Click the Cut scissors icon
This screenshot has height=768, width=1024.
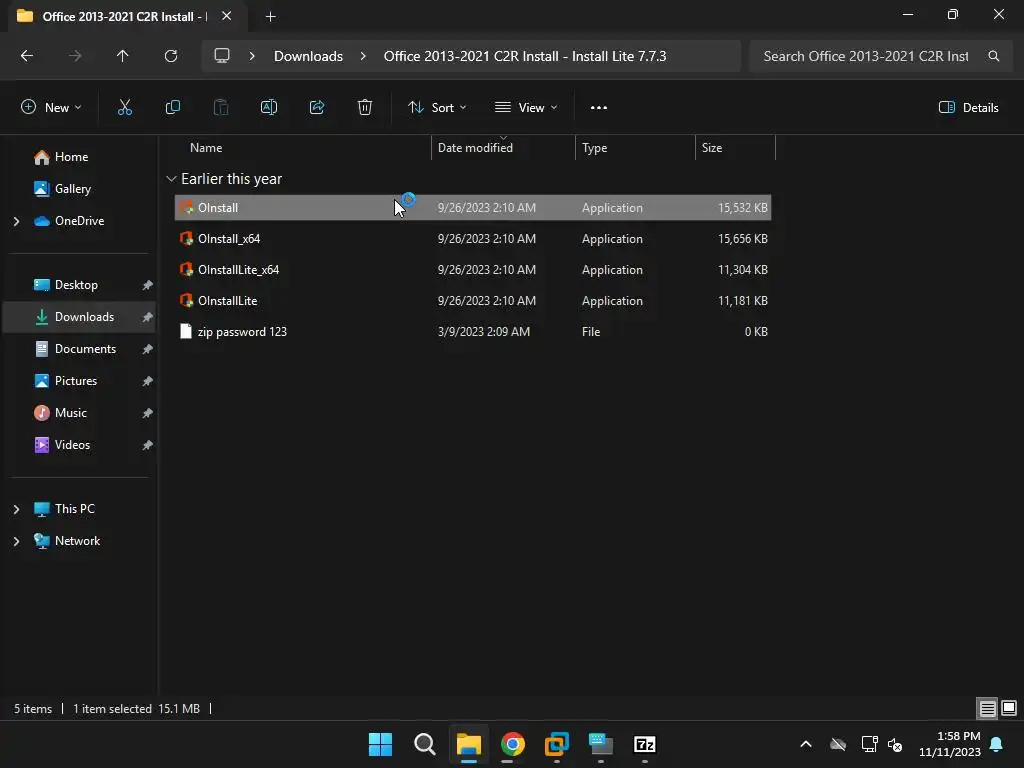[125, 108]
